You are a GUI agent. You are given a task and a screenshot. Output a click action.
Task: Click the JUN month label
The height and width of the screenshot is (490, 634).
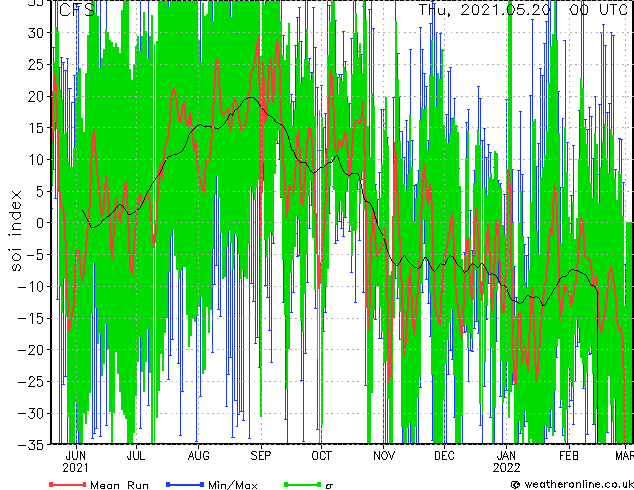pyautogui.click(x=76, y=456)
